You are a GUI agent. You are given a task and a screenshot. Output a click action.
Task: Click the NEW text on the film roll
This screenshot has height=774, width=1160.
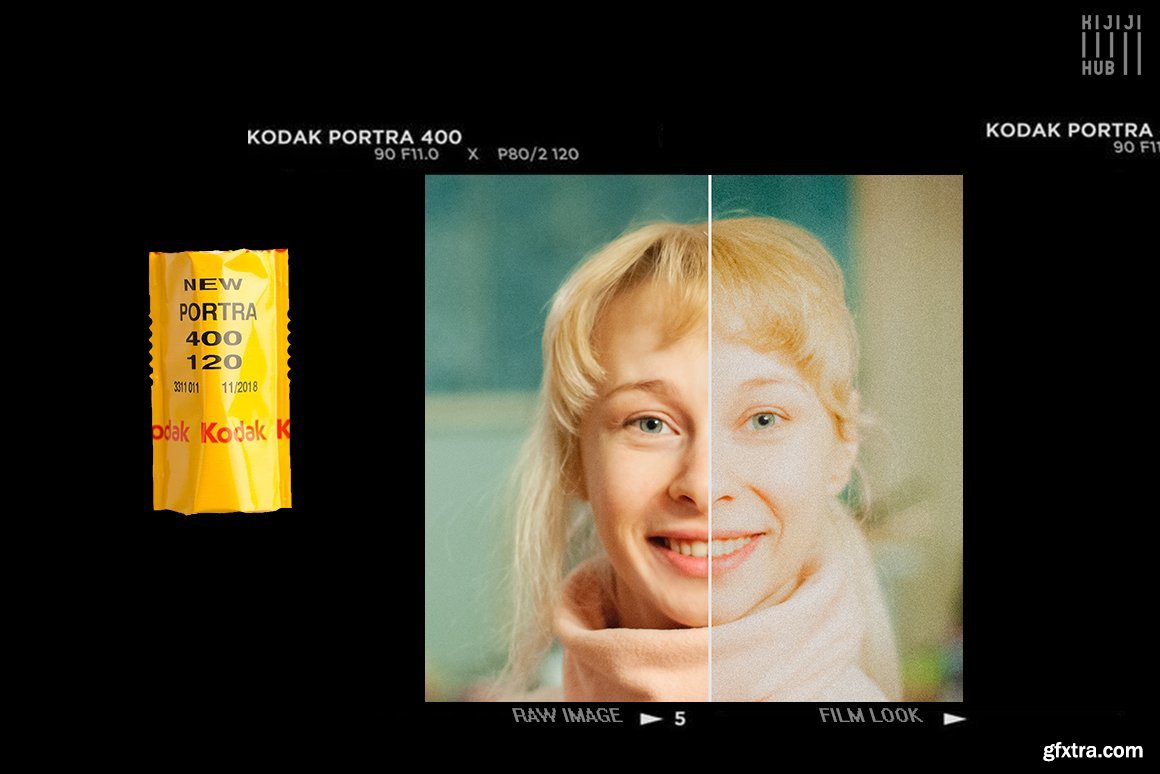tap(212, 285)
